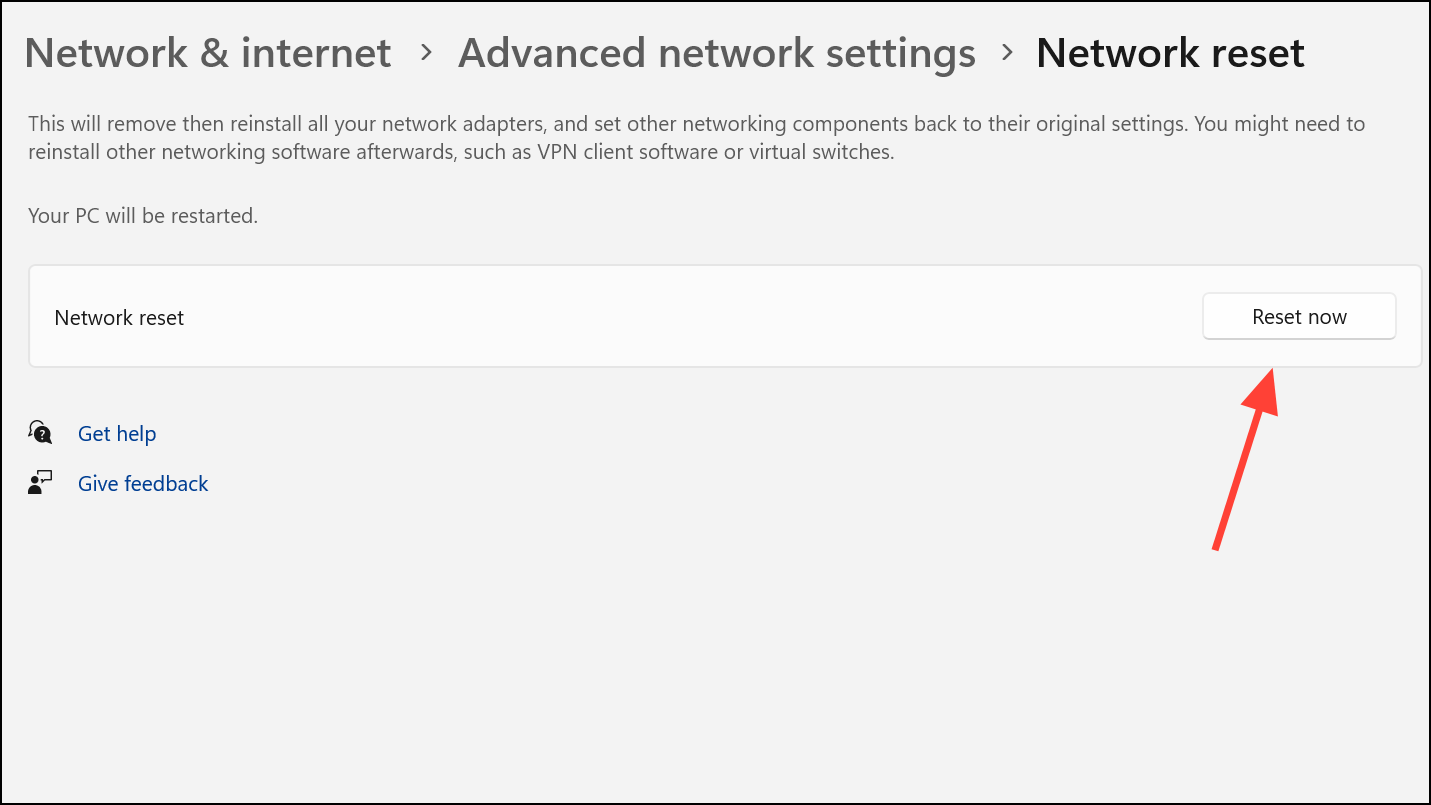Open the Get help link
Screen dimensions: 1431x805
tap(117, 434)
